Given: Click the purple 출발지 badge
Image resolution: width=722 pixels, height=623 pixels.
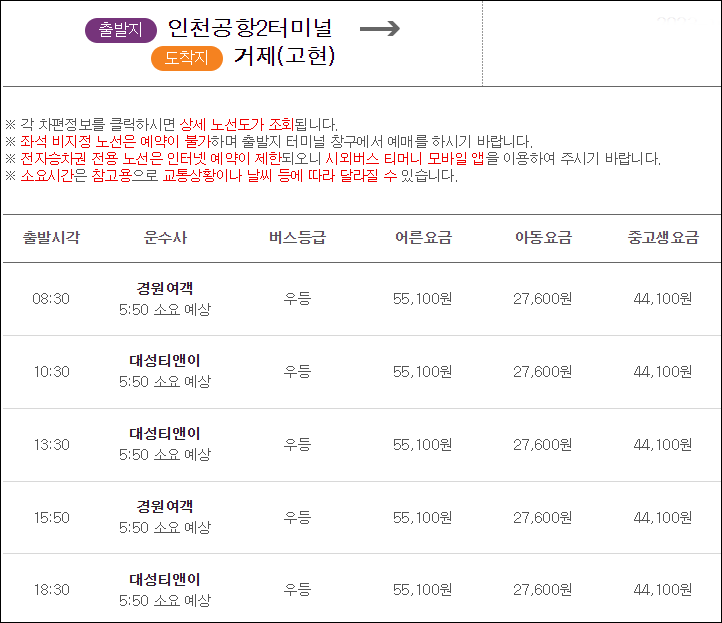Looking at the screenshot, I should pos(121,30).
